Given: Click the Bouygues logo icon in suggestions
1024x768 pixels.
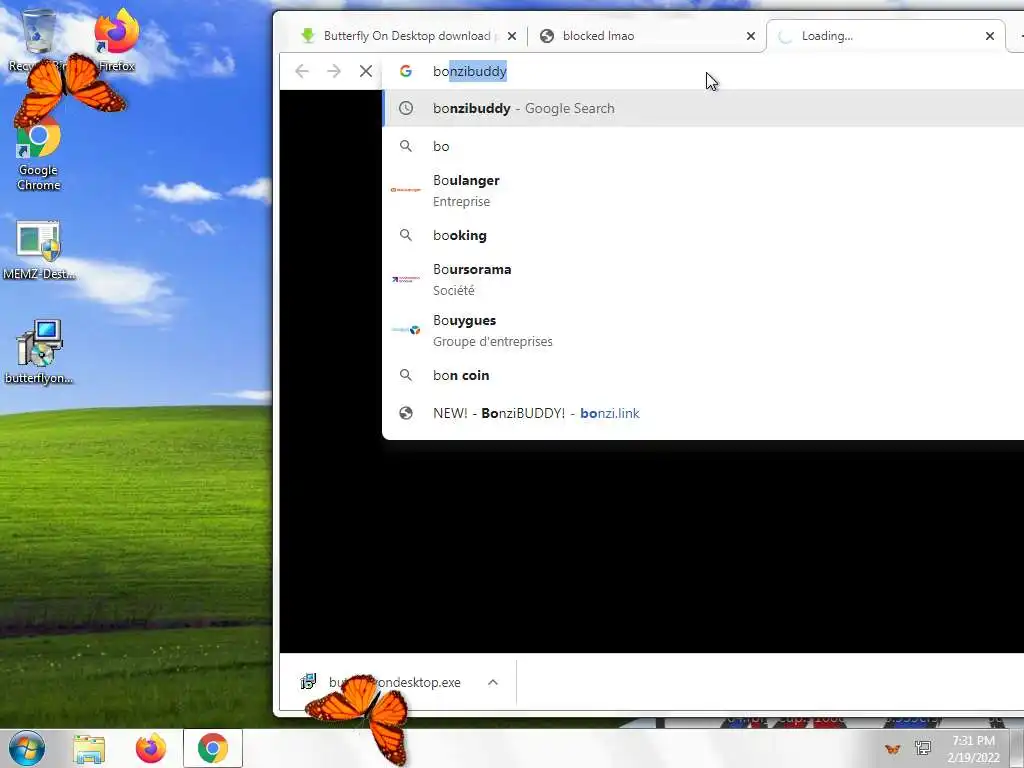Looking at the screenshot, I should (x=406, y=330).
